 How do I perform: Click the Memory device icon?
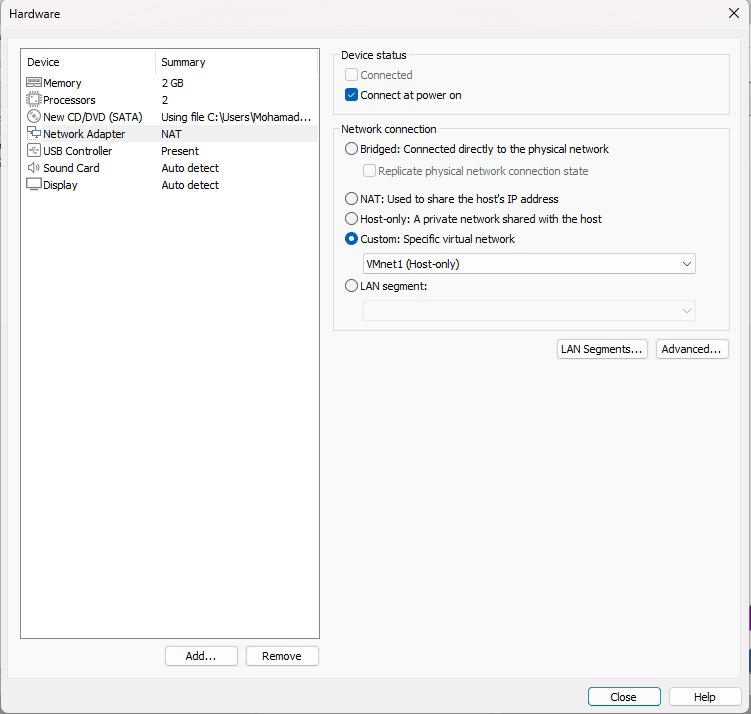[34, 83]
